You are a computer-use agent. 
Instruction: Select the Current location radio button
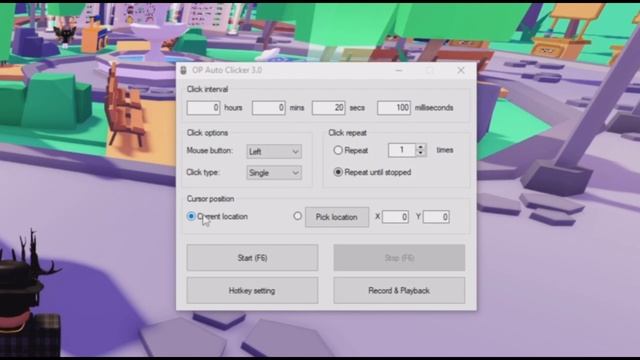191,216
